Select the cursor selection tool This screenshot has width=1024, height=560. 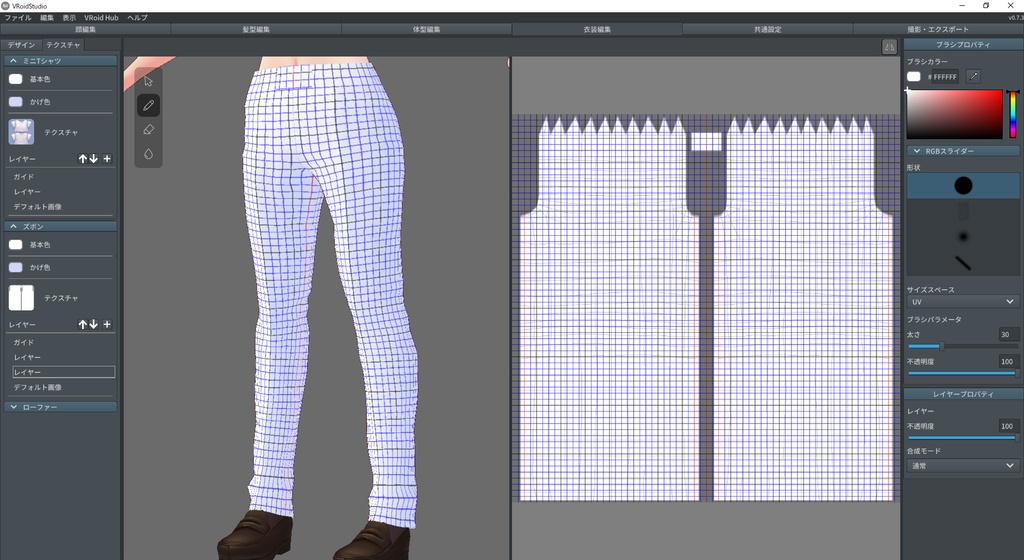click(148, 81)
